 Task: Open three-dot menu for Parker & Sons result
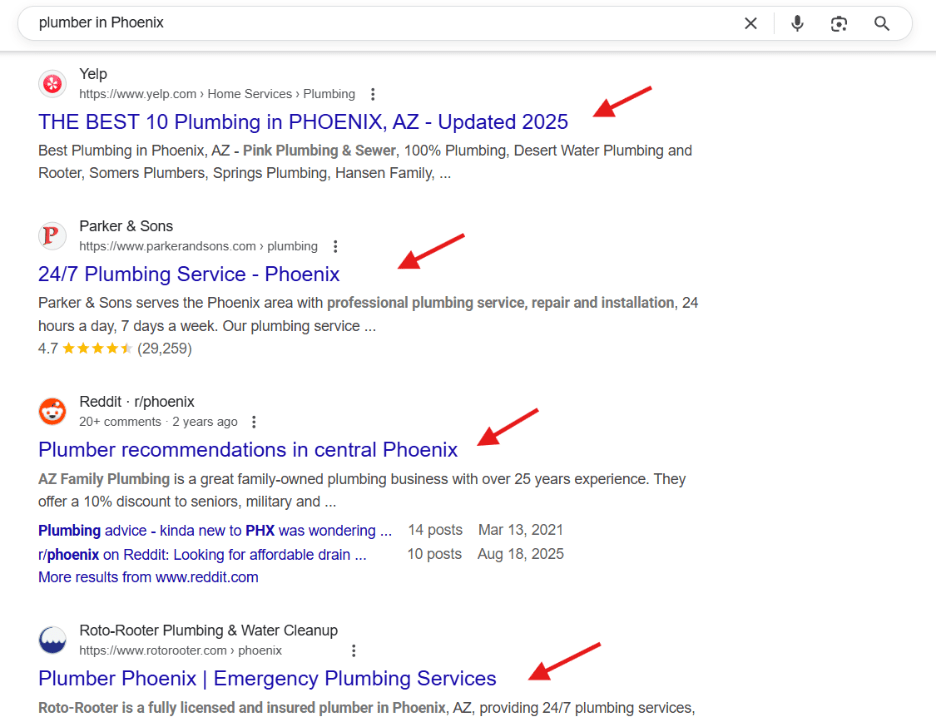[335, 247]
